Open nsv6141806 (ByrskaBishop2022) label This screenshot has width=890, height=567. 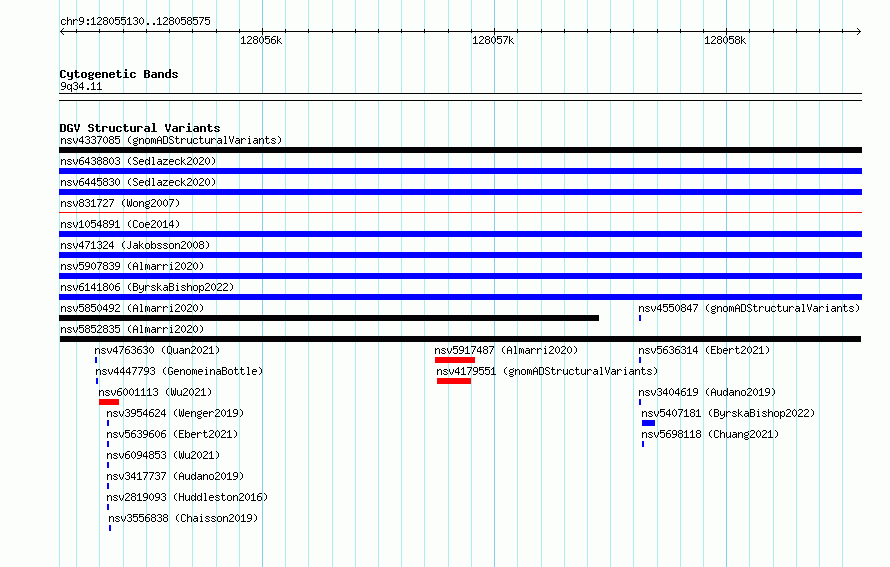(x=147, y=287)
